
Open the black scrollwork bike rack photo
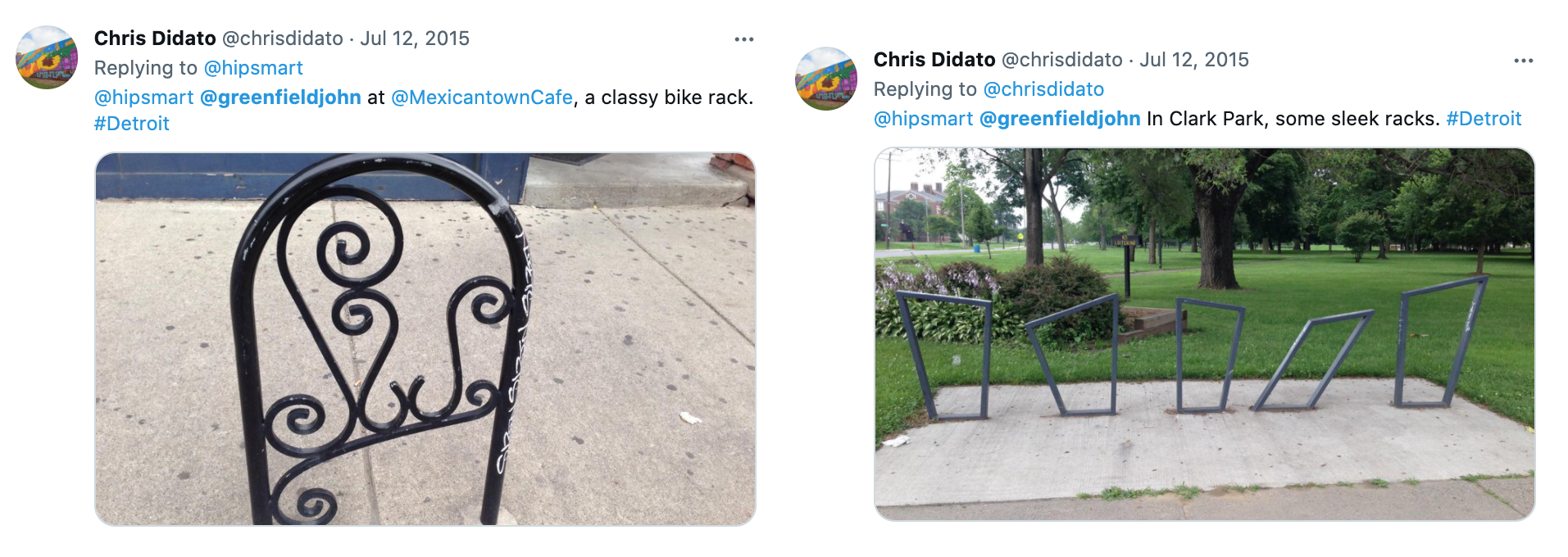[x=425, y=338]
